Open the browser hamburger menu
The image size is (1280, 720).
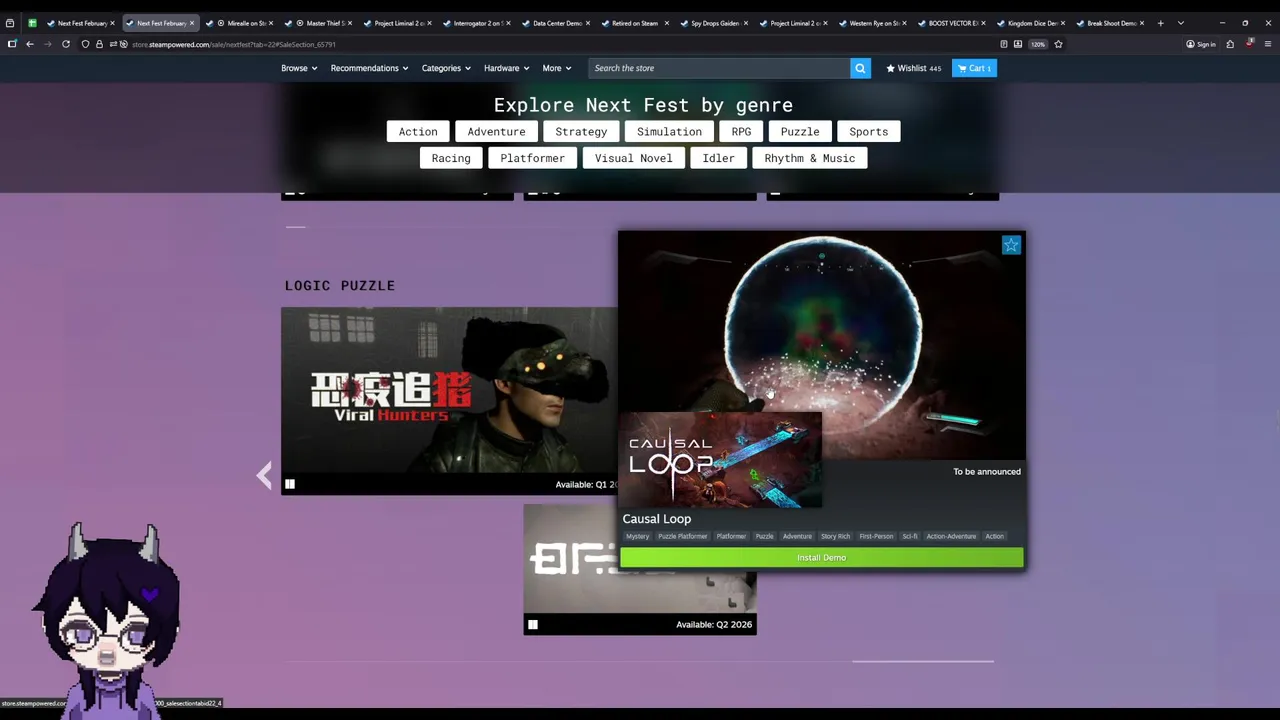point(1268,44)
